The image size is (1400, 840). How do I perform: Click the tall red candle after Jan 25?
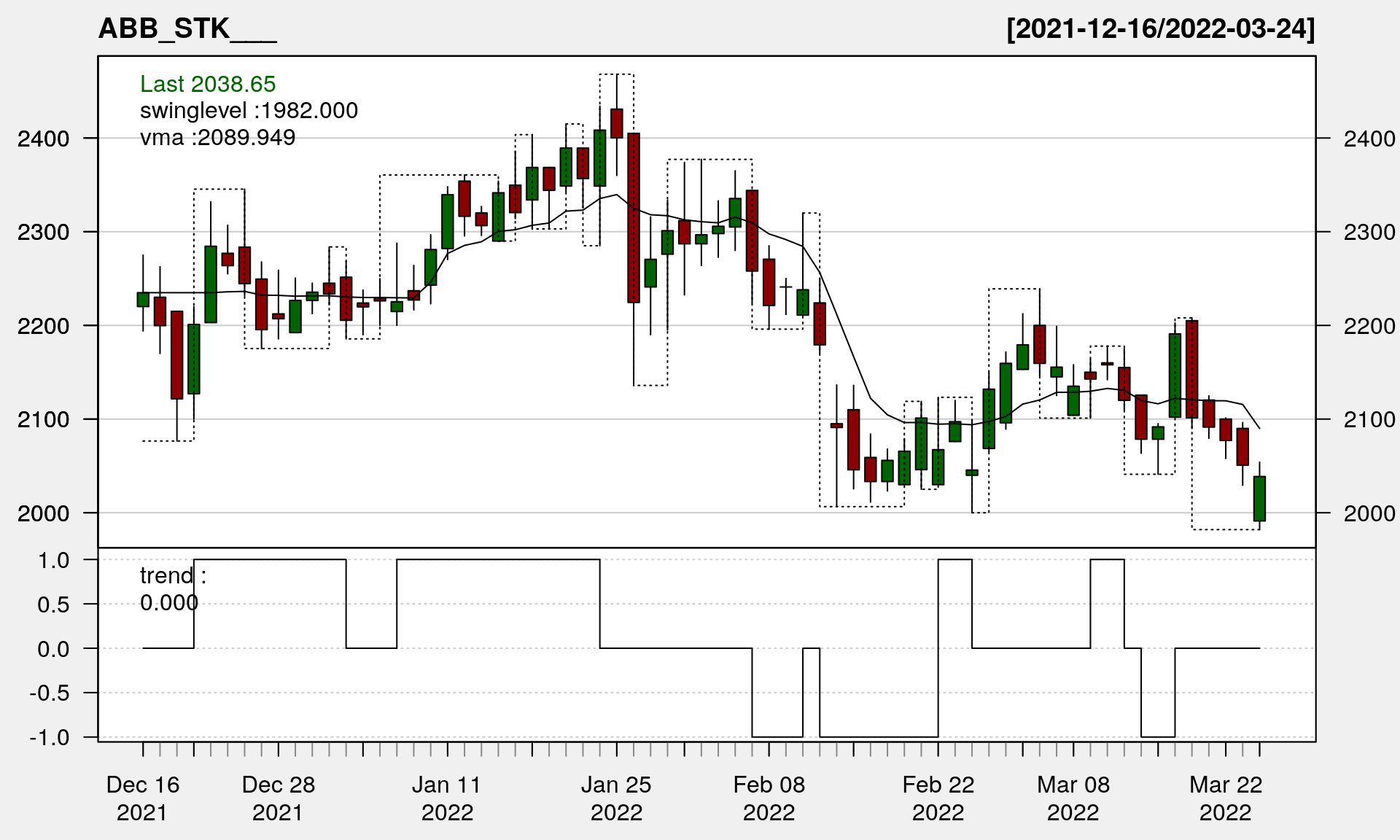point(634,217)
